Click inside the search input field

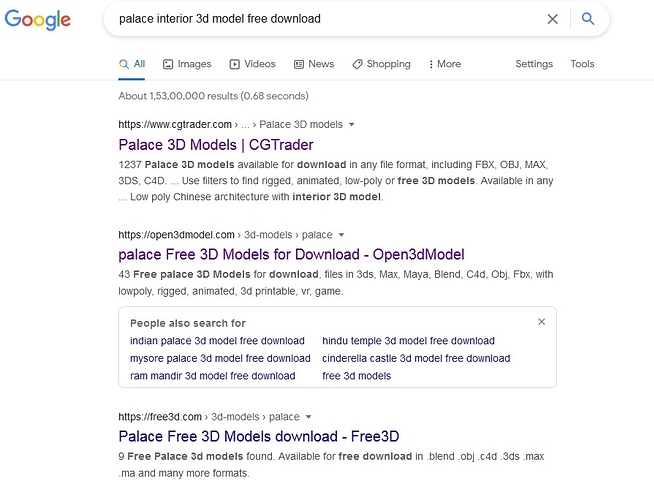pos(320,19)
